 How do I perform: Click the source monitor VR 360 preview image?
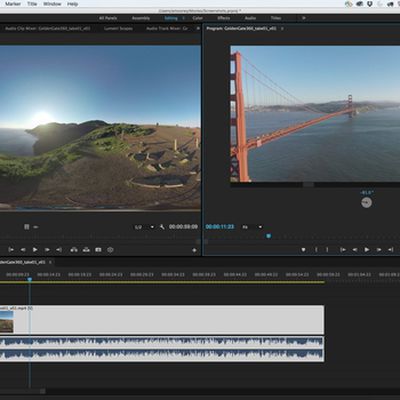point(100,128)
